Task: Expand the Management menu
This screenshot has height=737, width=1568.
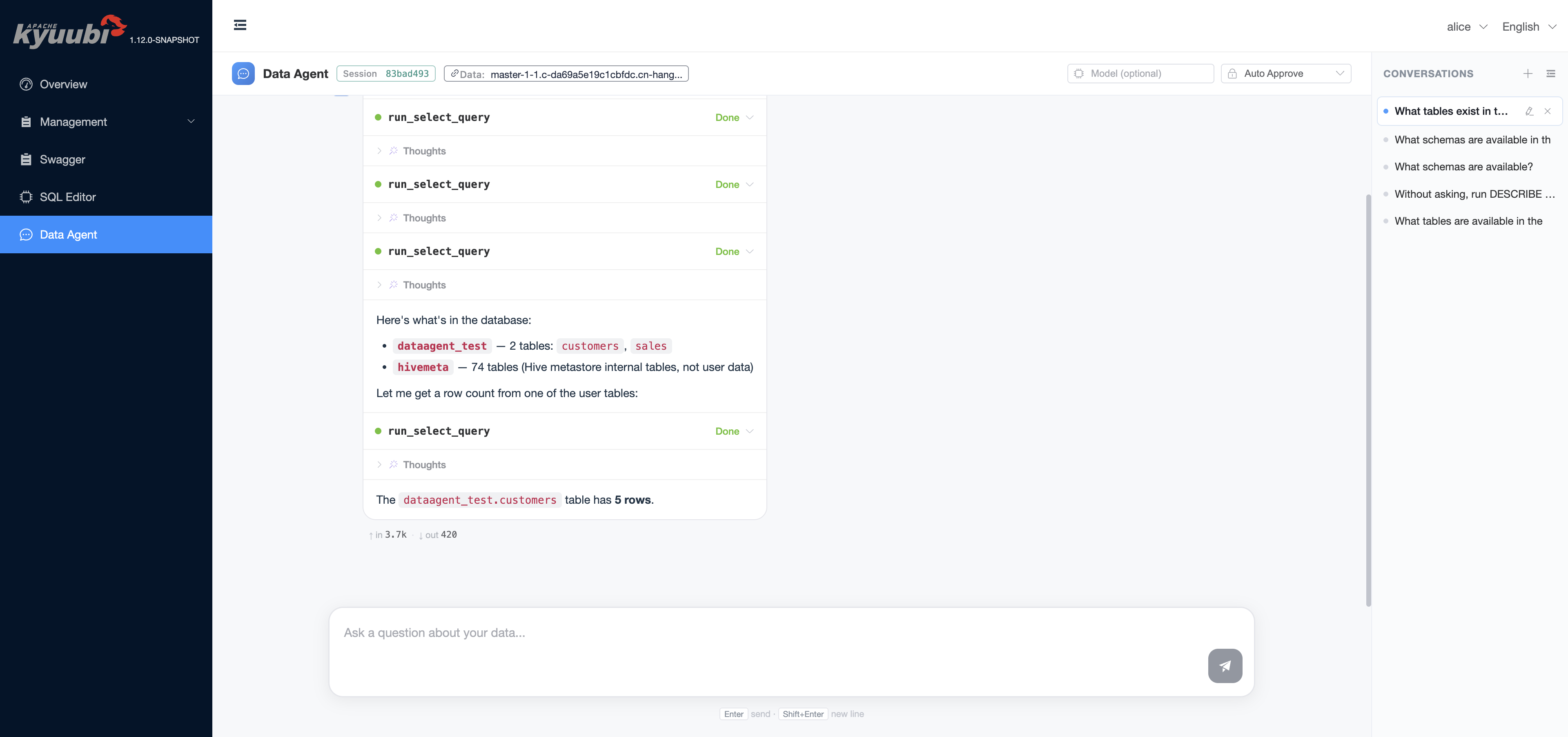Action: (106, 122)
